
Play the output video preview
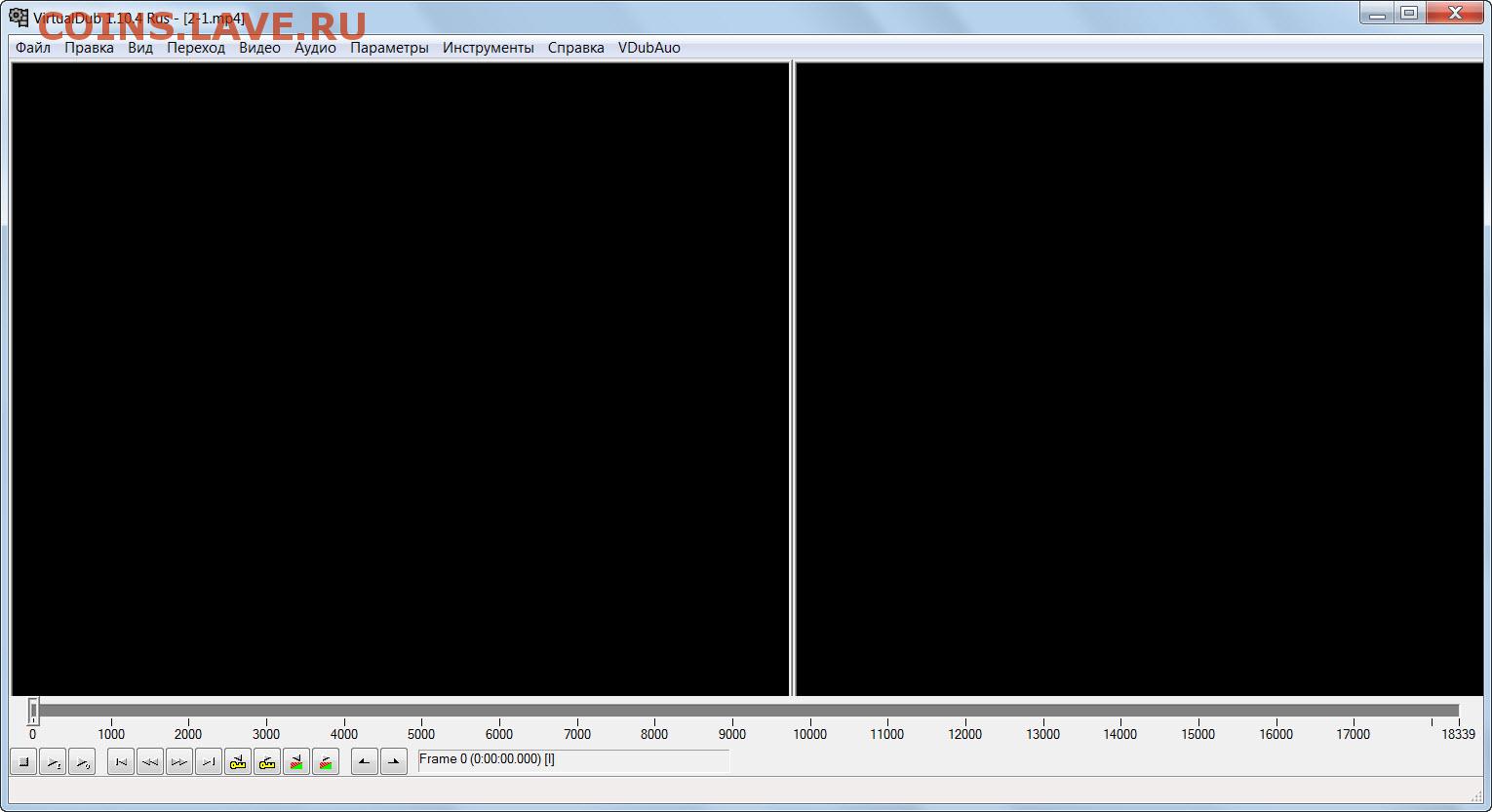82,762
